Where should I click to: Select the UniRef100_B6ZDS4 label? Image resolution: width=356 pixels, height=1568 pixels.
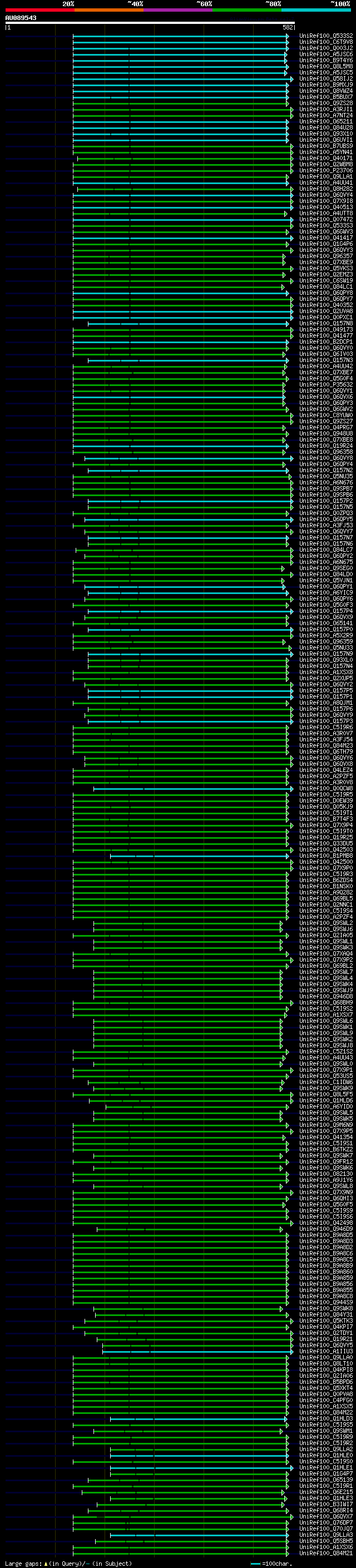click(326, 880)
